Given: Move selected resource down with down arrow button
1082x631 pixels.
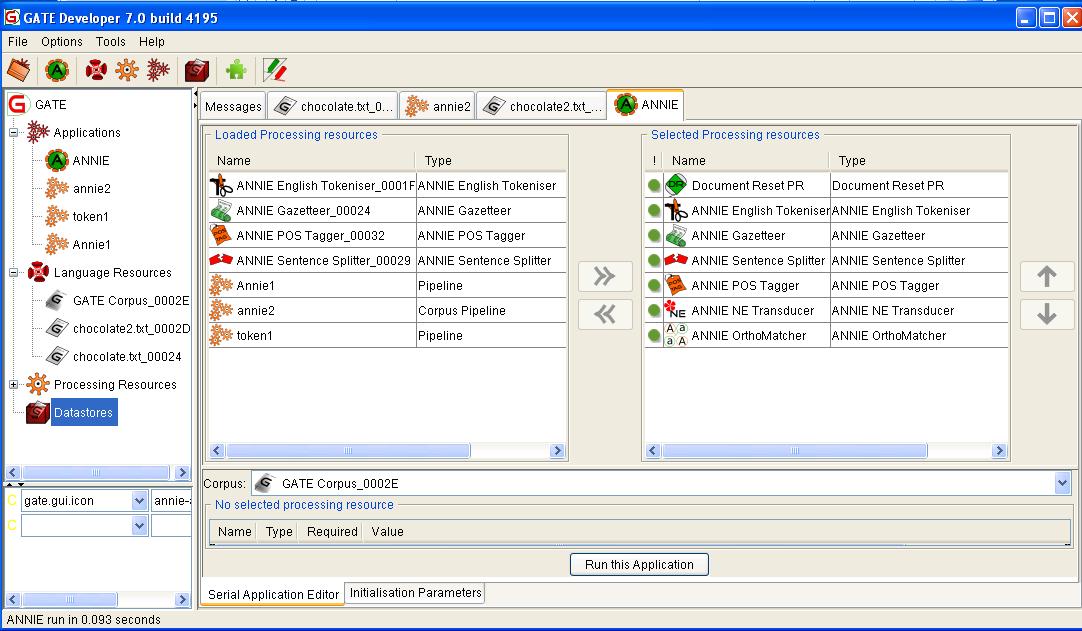Looking at the screenshot, I should [x=1047, y=314].
